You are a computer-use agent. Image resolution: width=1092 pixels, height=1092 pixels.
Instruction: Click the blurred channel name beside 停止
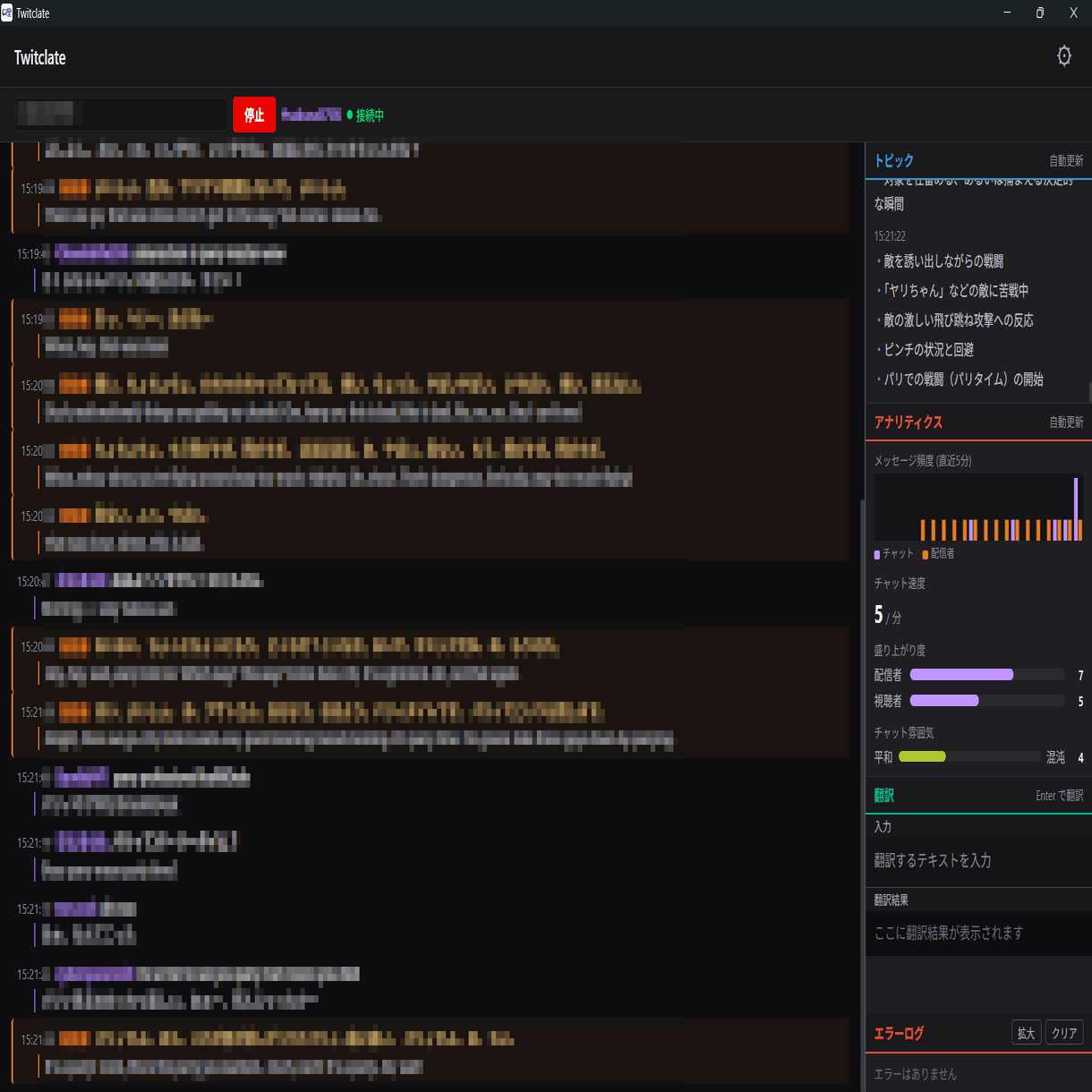pos(311,115)
